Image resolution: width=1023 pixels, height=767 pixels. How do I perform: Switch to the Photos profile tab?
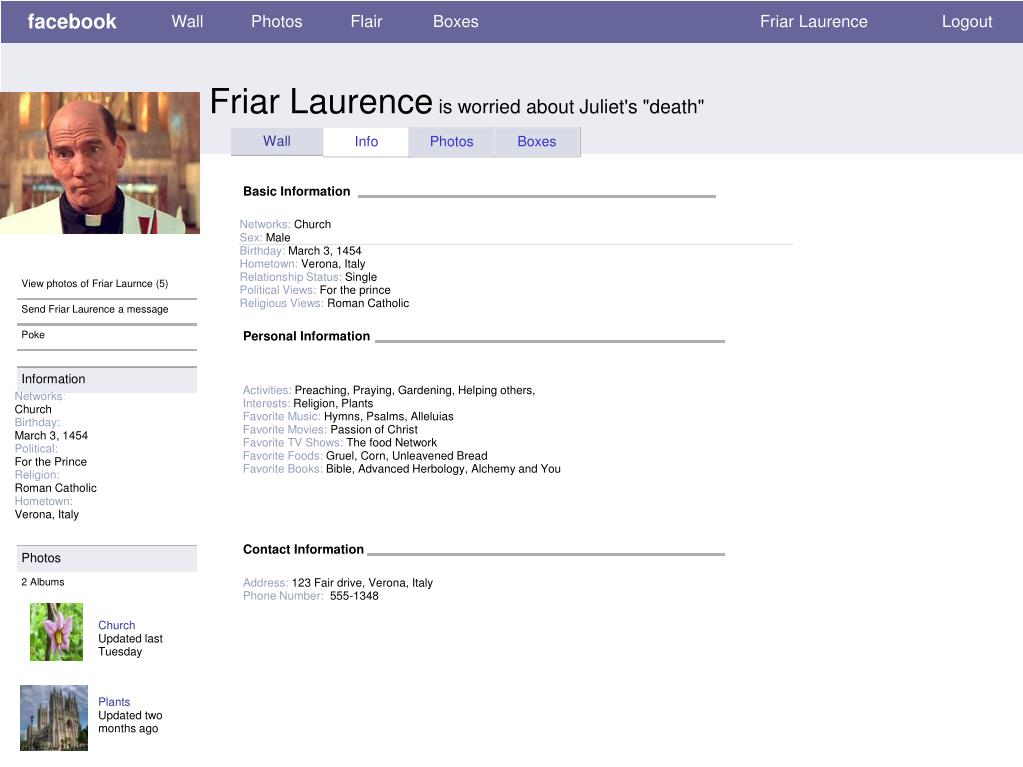[x=451, y=142]
